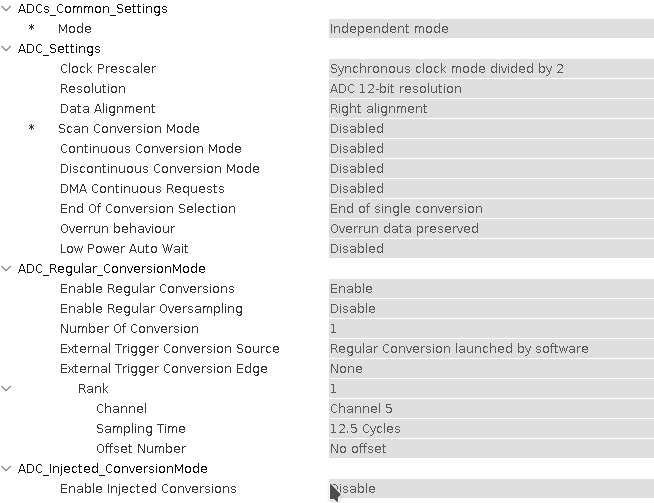The width and height of the screenshot is (654, 503).
Task: Collapse the Rank sub-tree arrow
Action: tap(8, 389)
